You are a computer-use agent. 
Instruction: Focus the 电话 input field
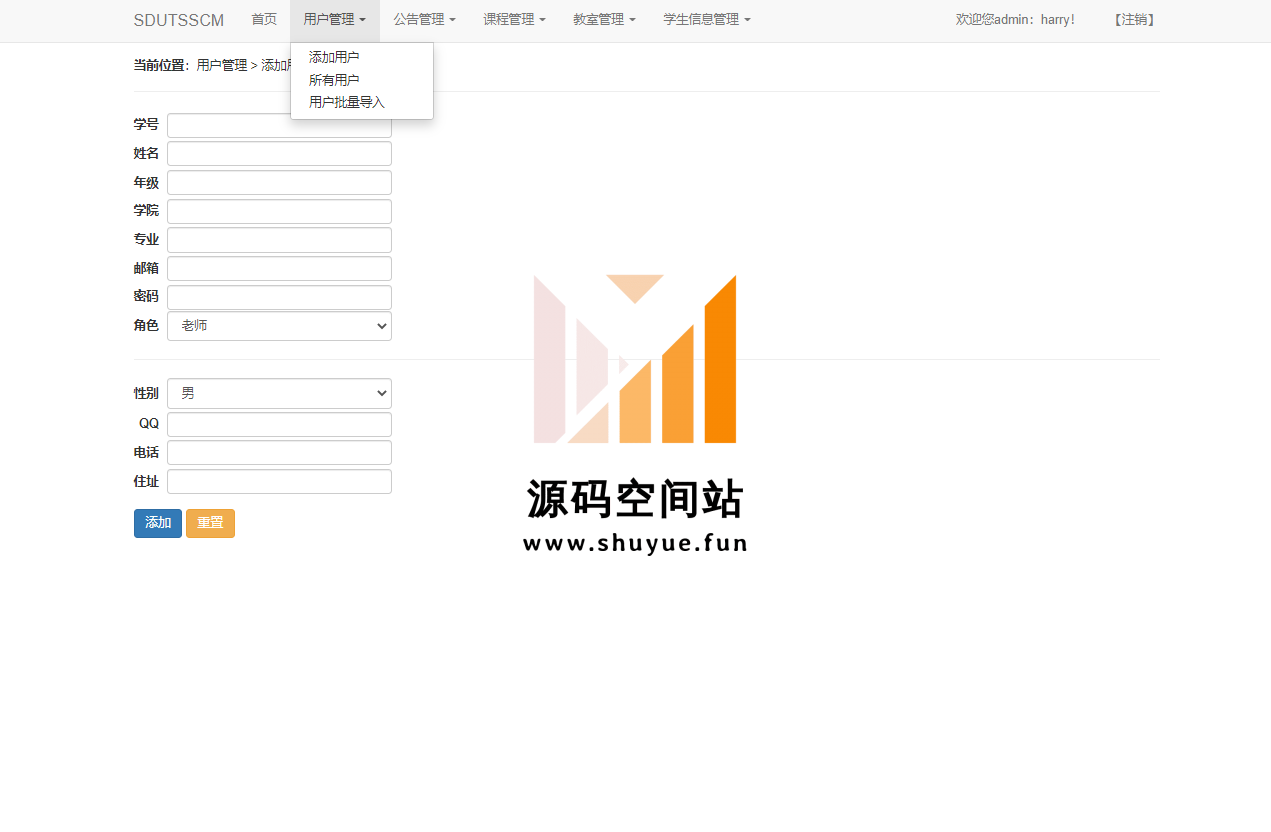279,453
